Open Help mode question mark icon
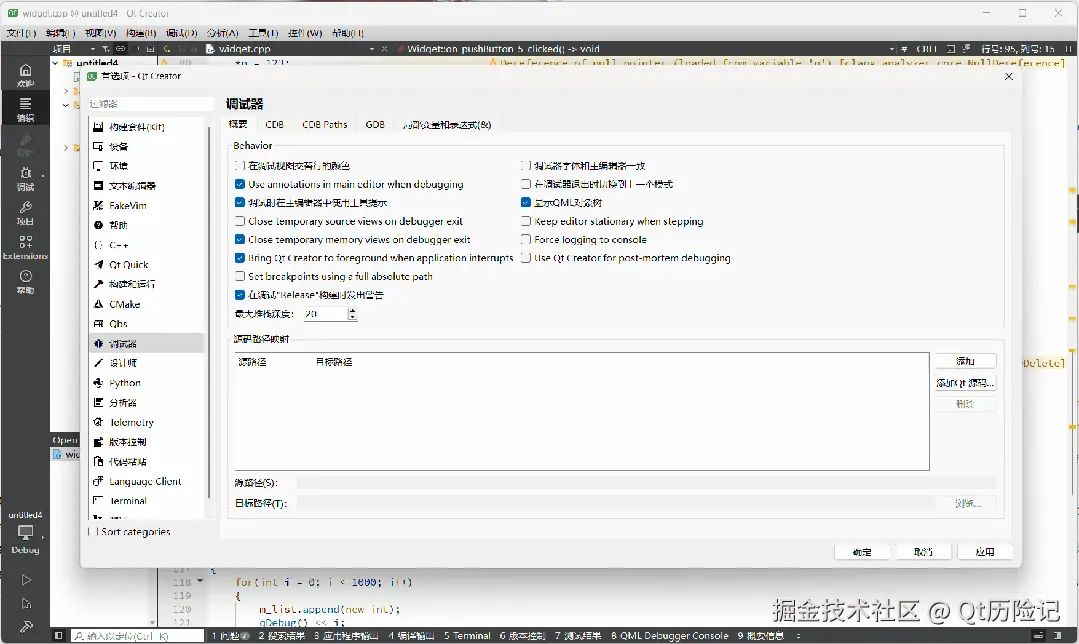 pos(25,281)
